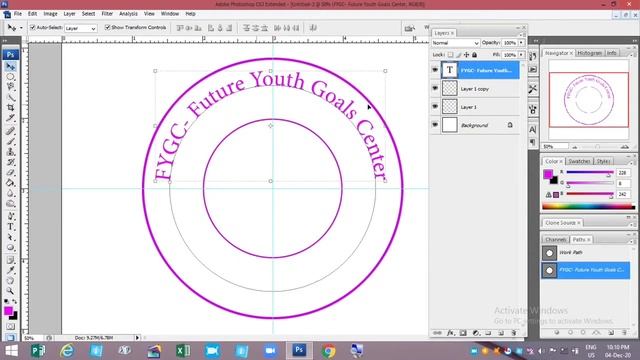Switch to the Swatches tab
Screen dimensions: 640x360
pyautogui.click(x=579, y=161)
